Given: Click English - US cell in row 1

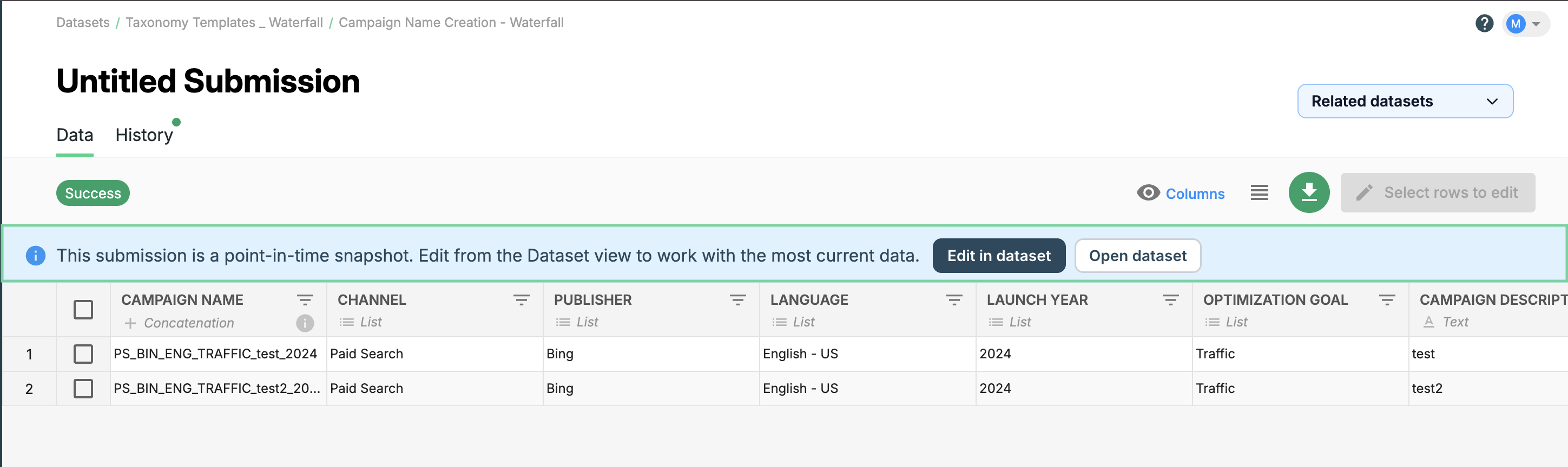Looking at the screenshot, I should coord(867,354).
